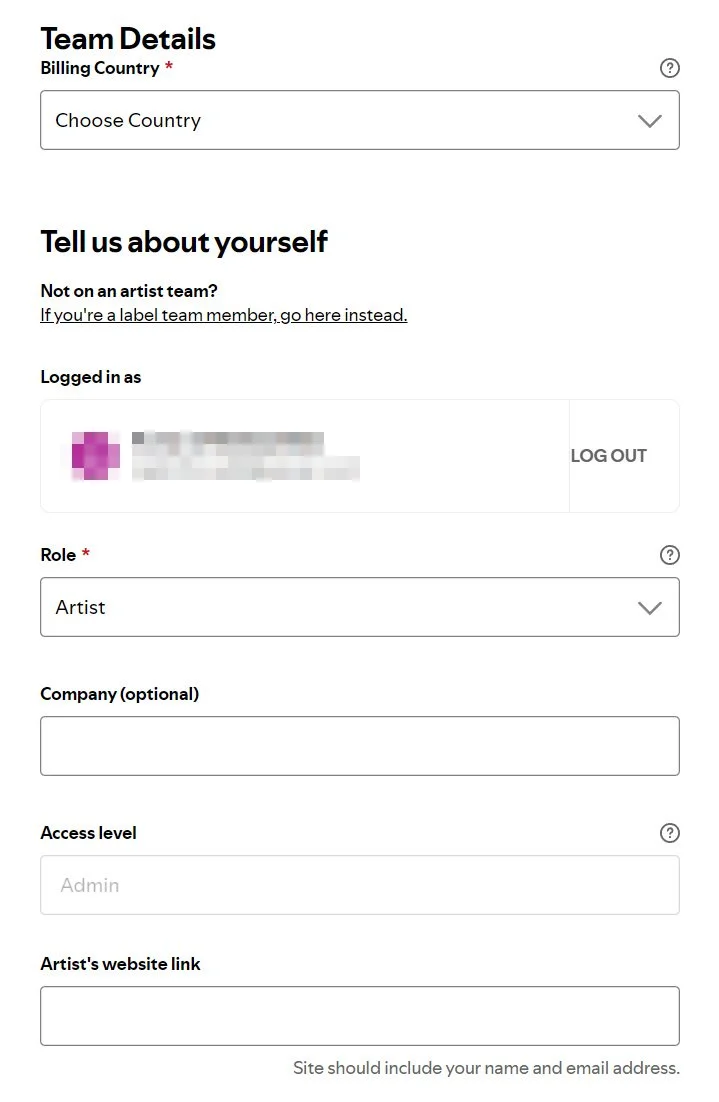Click the Billing Country label text
This screenshot has width=719, height=1102.
100,68
